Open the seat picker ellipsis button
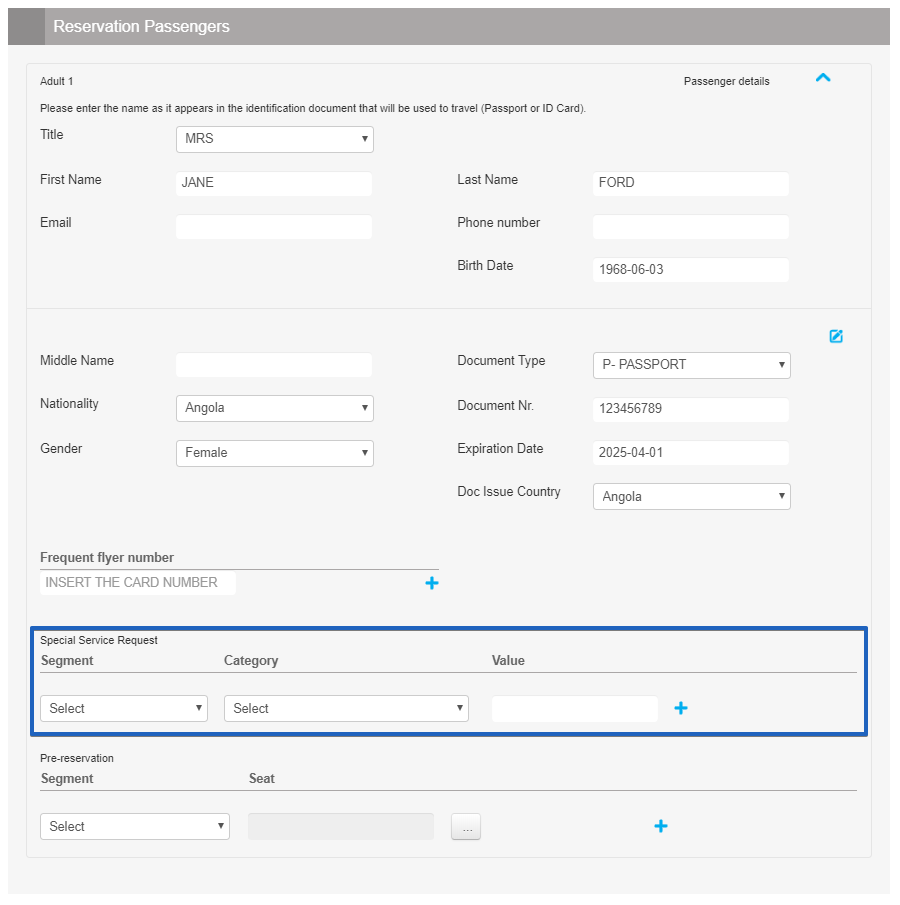This screenshot has height=905, width=900. (x=466, y=827)
